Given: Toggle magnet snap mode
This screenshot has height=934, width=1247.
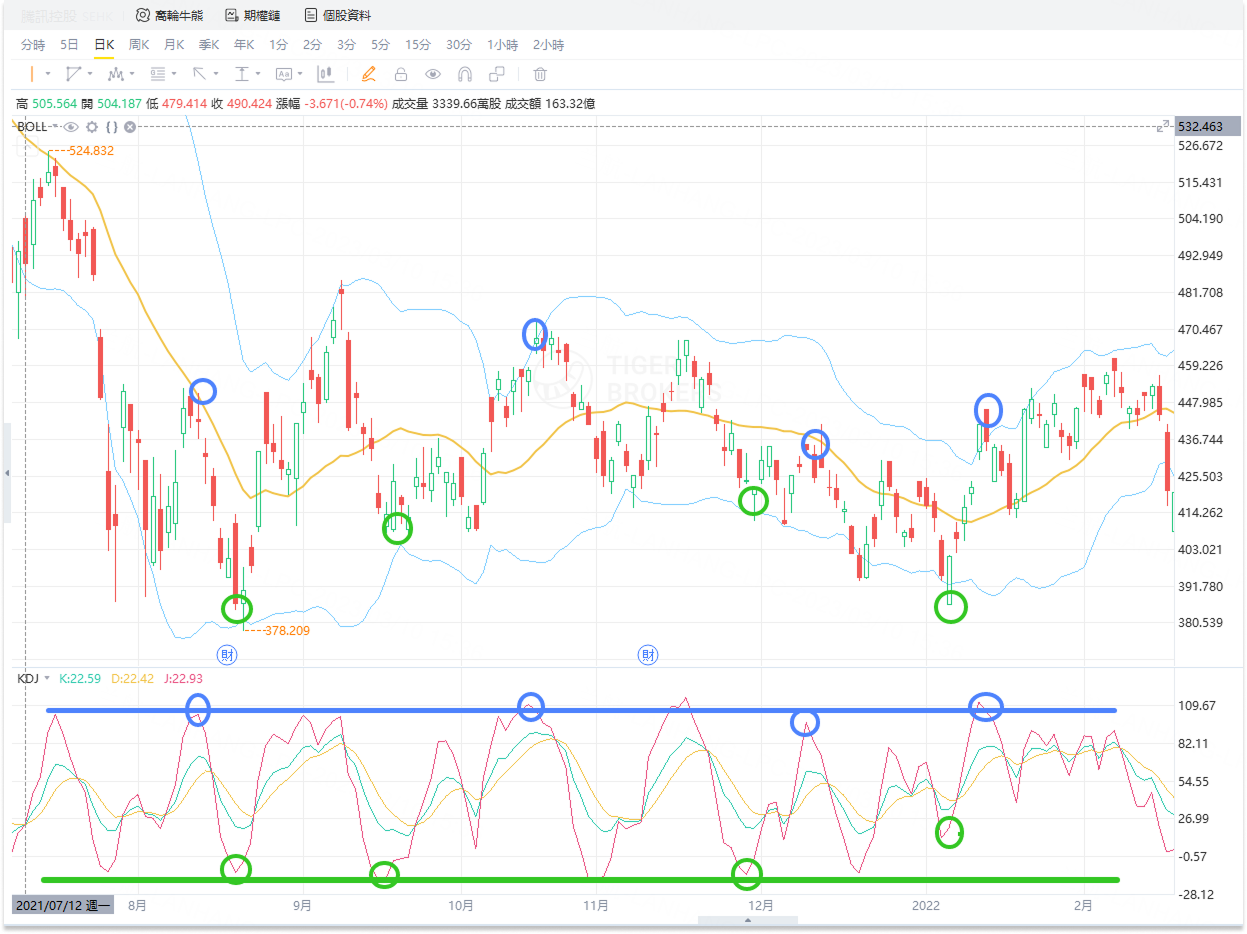Looking at the screenshot, I should 465,74.
